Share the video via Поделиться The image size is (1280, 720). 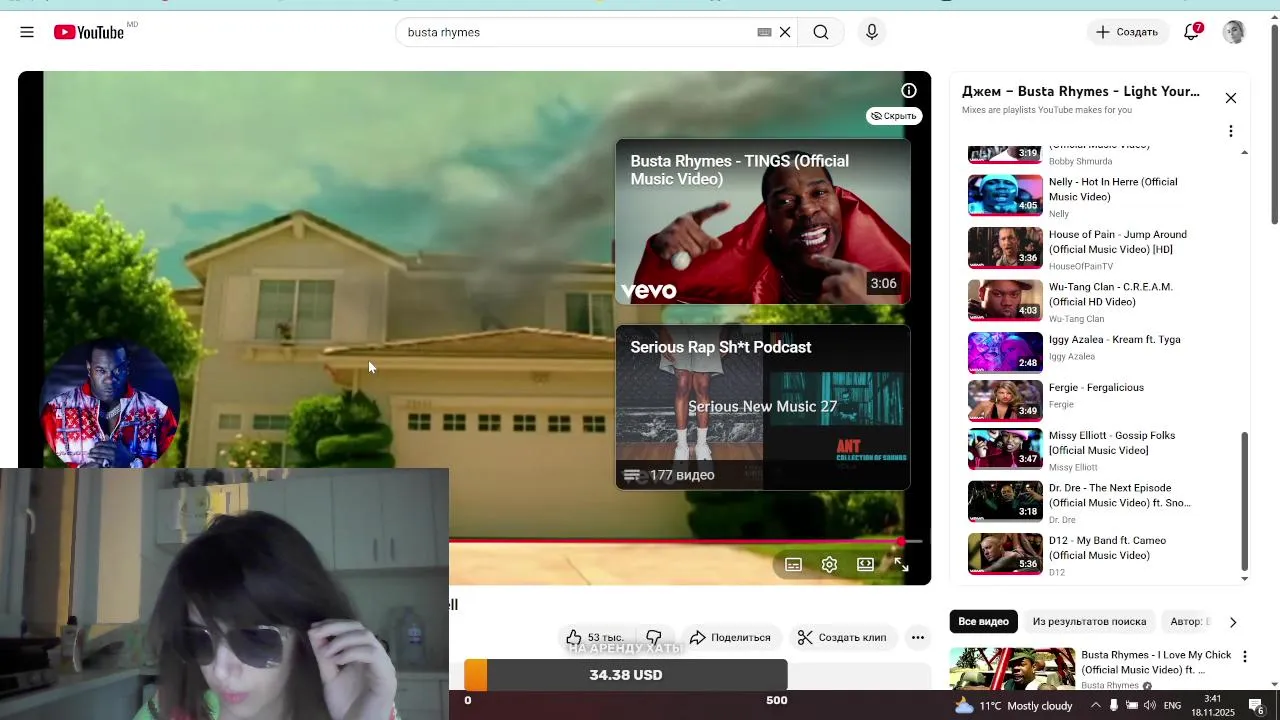point(730,637)
